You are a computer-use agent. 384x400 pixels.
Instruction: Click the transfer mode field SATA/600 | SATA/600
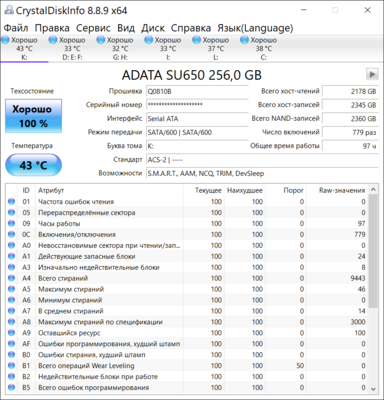click(197, 132)
